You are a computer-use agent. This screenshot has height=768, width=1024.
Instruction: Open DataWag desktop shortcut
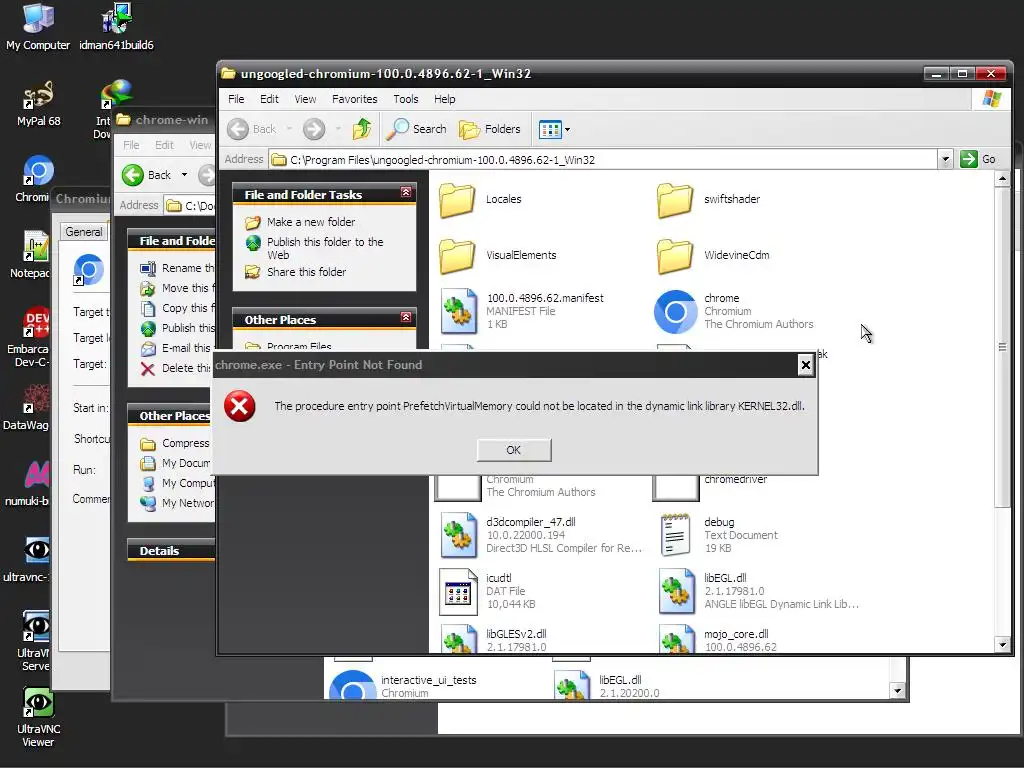(x=26, y=408)
